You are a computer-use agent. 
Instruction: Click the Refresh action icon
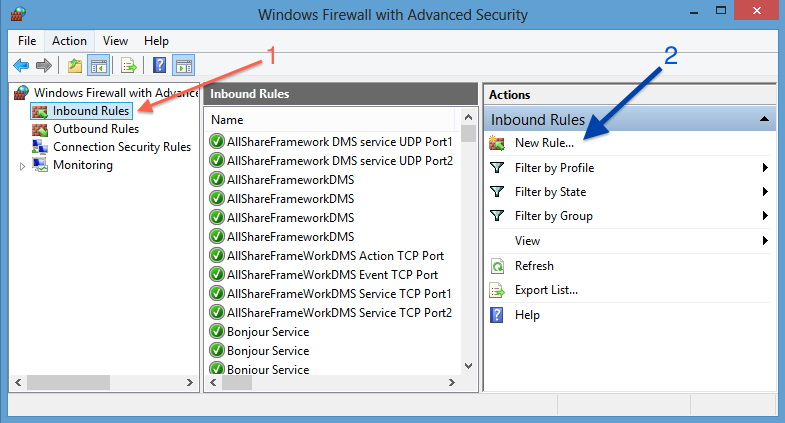tap(497, 266)
